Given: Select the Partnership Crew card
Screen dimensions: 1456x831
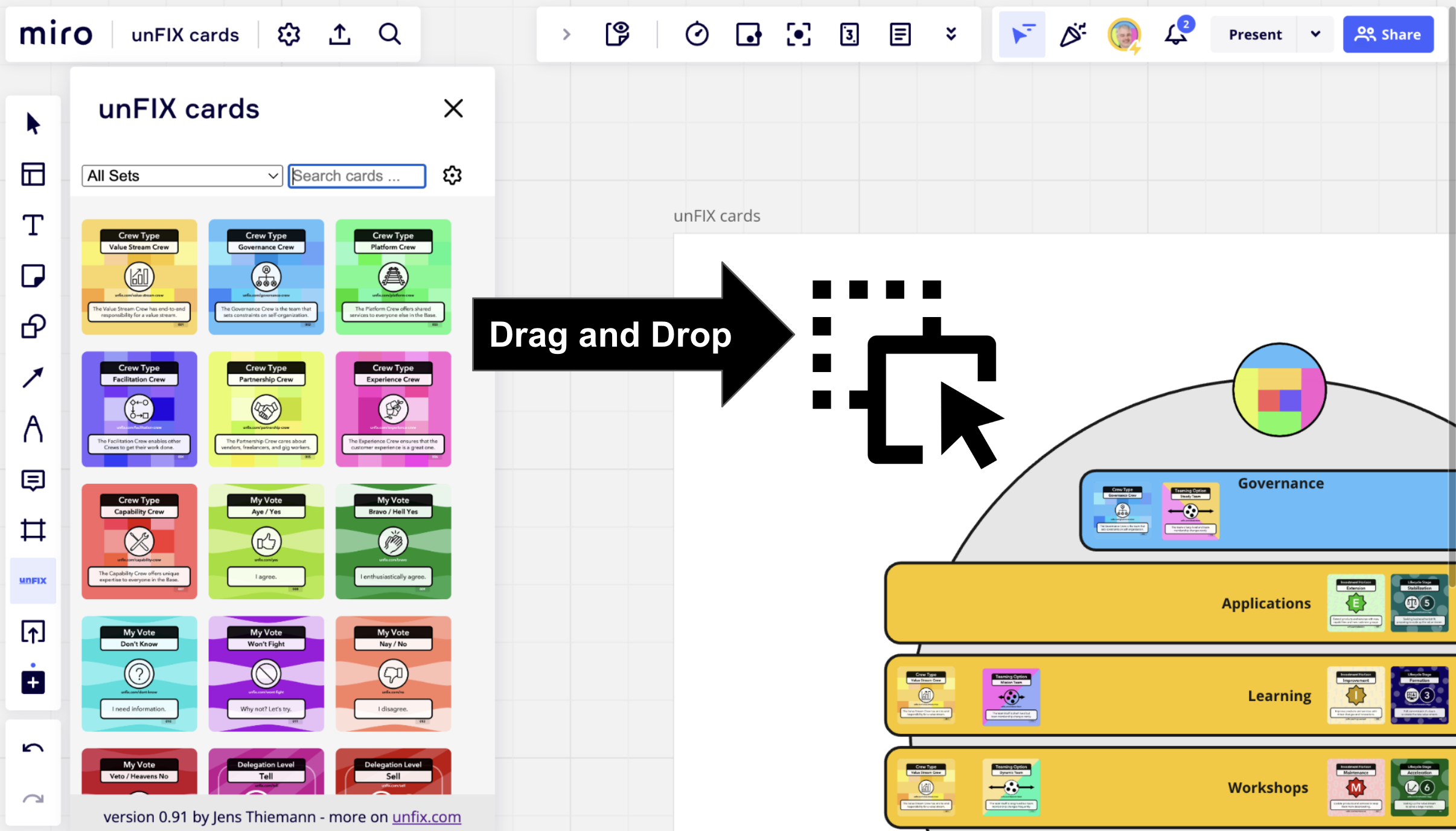Looking at the screenshot, I should point(266,409).
